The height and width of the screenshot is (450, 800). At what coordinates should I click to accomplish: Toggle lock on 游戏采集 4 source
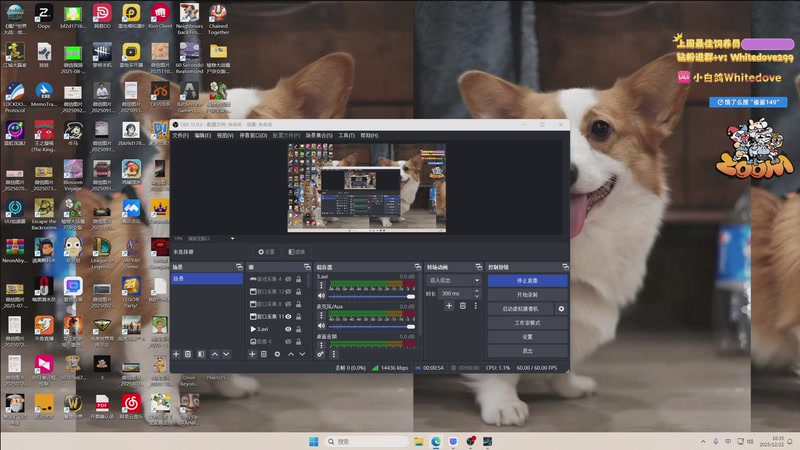pos(298,279)
